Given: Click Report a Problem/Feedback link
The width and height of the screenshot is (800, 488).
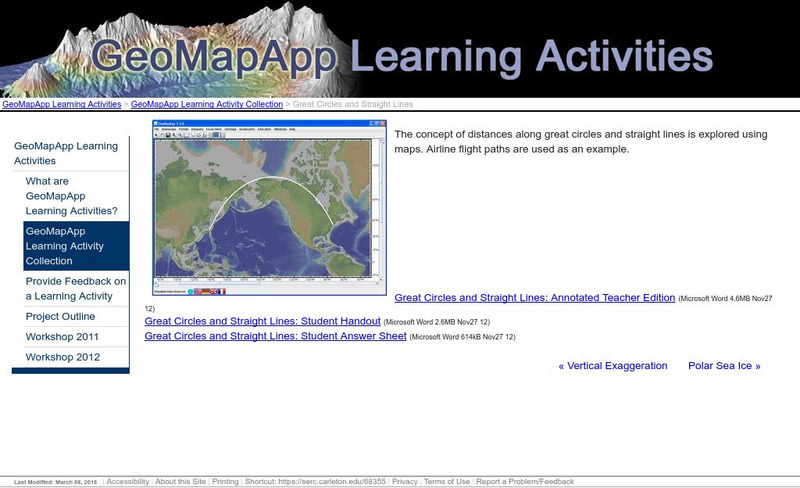Looking at the screenshot, I should (525, 481).
